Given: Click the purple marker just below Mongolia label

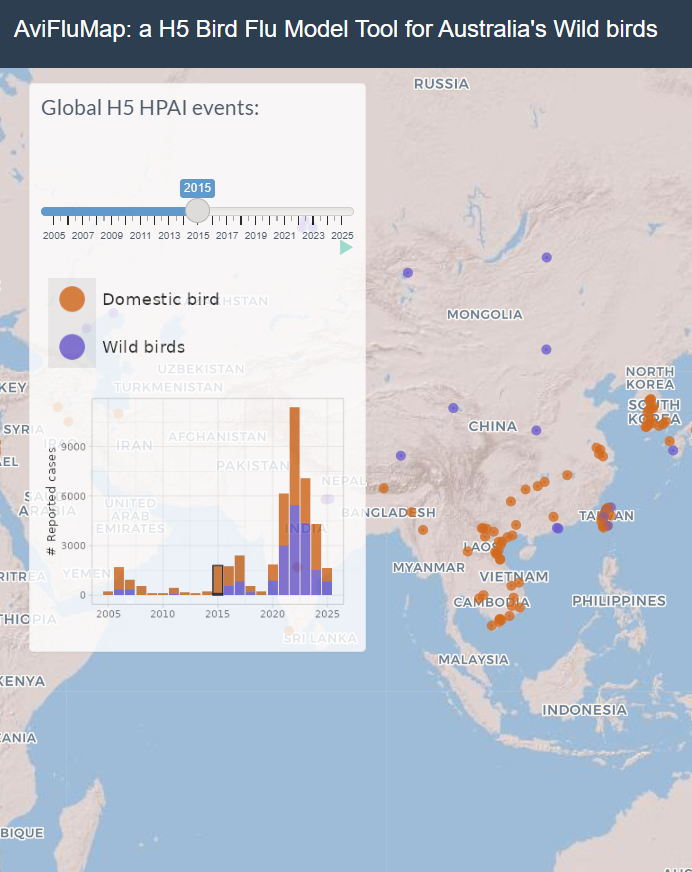Looking at the screenshot, I should [546, 349].
